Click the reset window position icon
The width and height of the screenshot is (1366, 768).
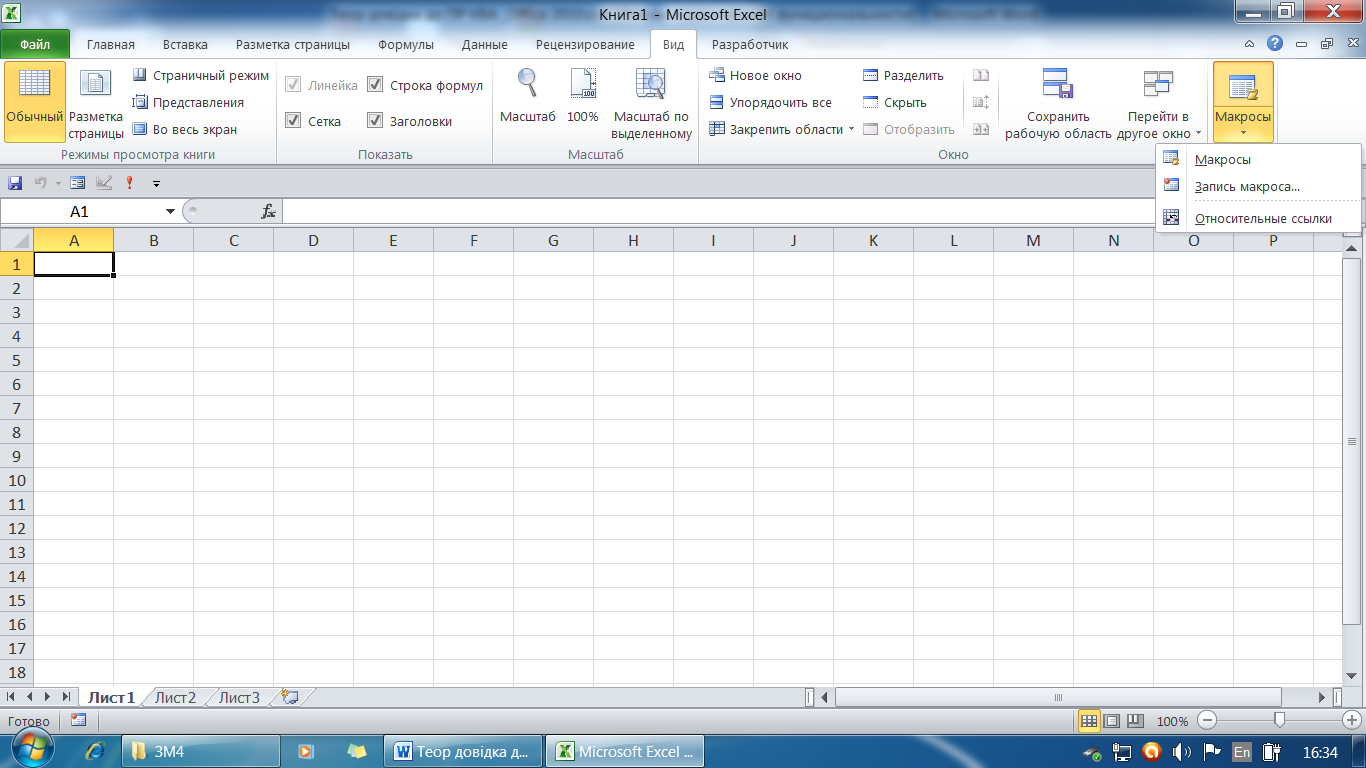click(x=981, y=129)
